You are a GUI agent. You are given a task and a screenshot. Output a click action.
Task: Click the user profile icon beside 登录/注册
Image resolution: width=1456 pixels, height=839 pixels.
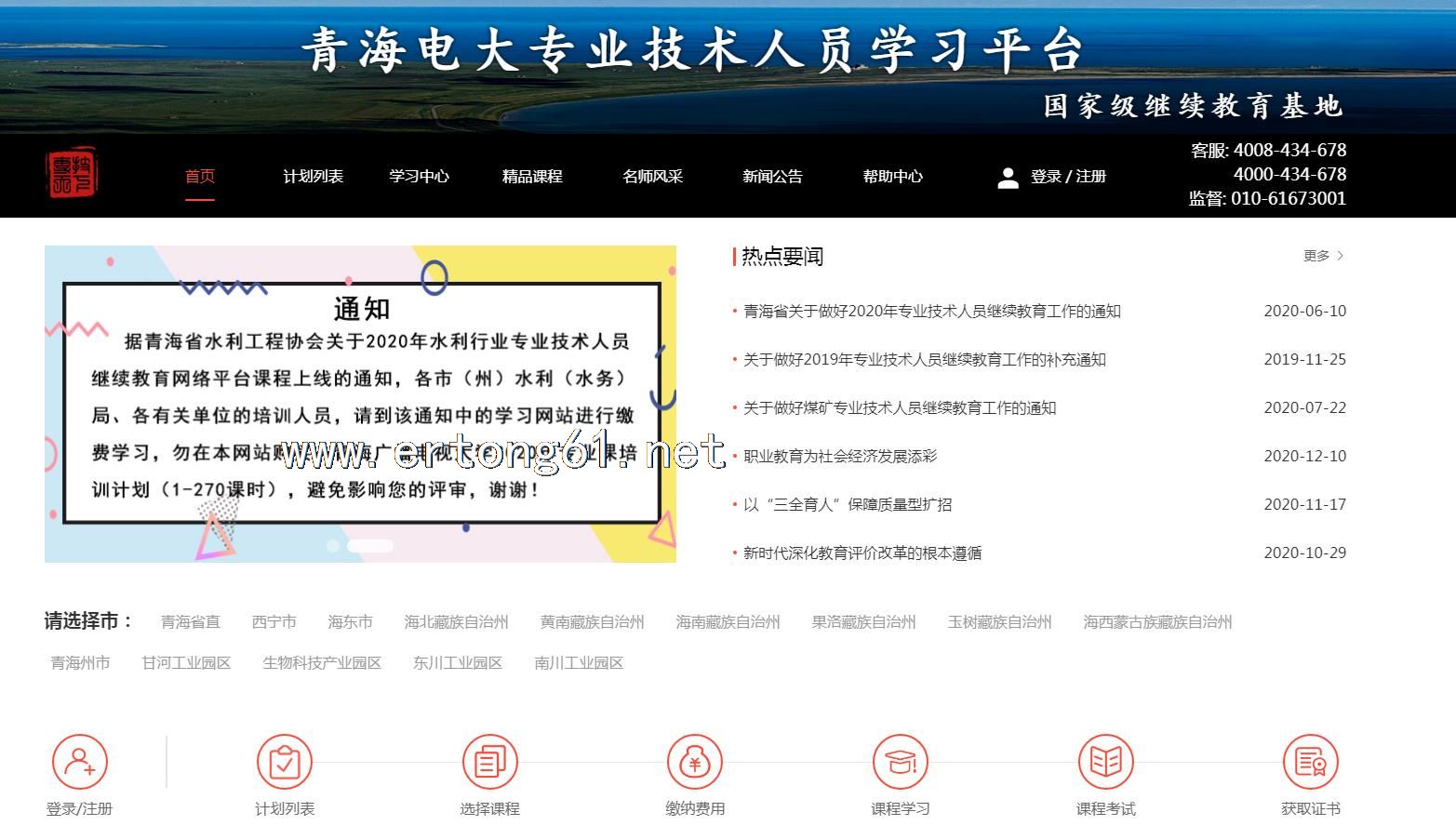1008,177
